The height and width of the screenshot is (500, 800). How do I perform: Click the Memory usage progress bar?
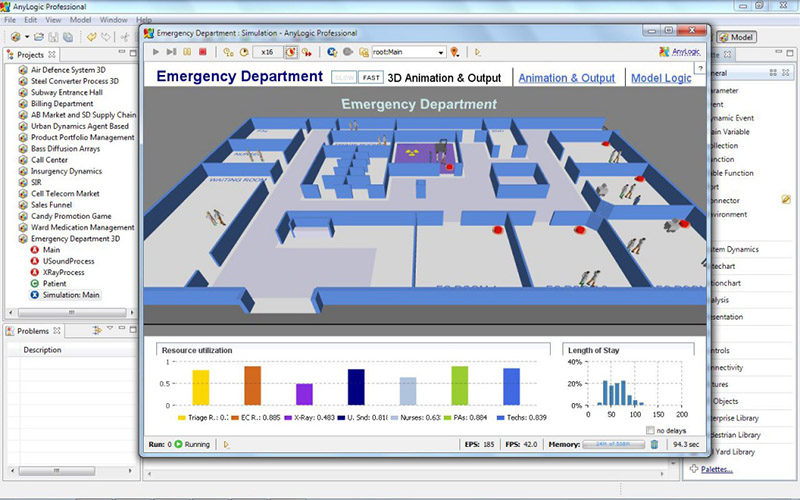click(614, 444)
